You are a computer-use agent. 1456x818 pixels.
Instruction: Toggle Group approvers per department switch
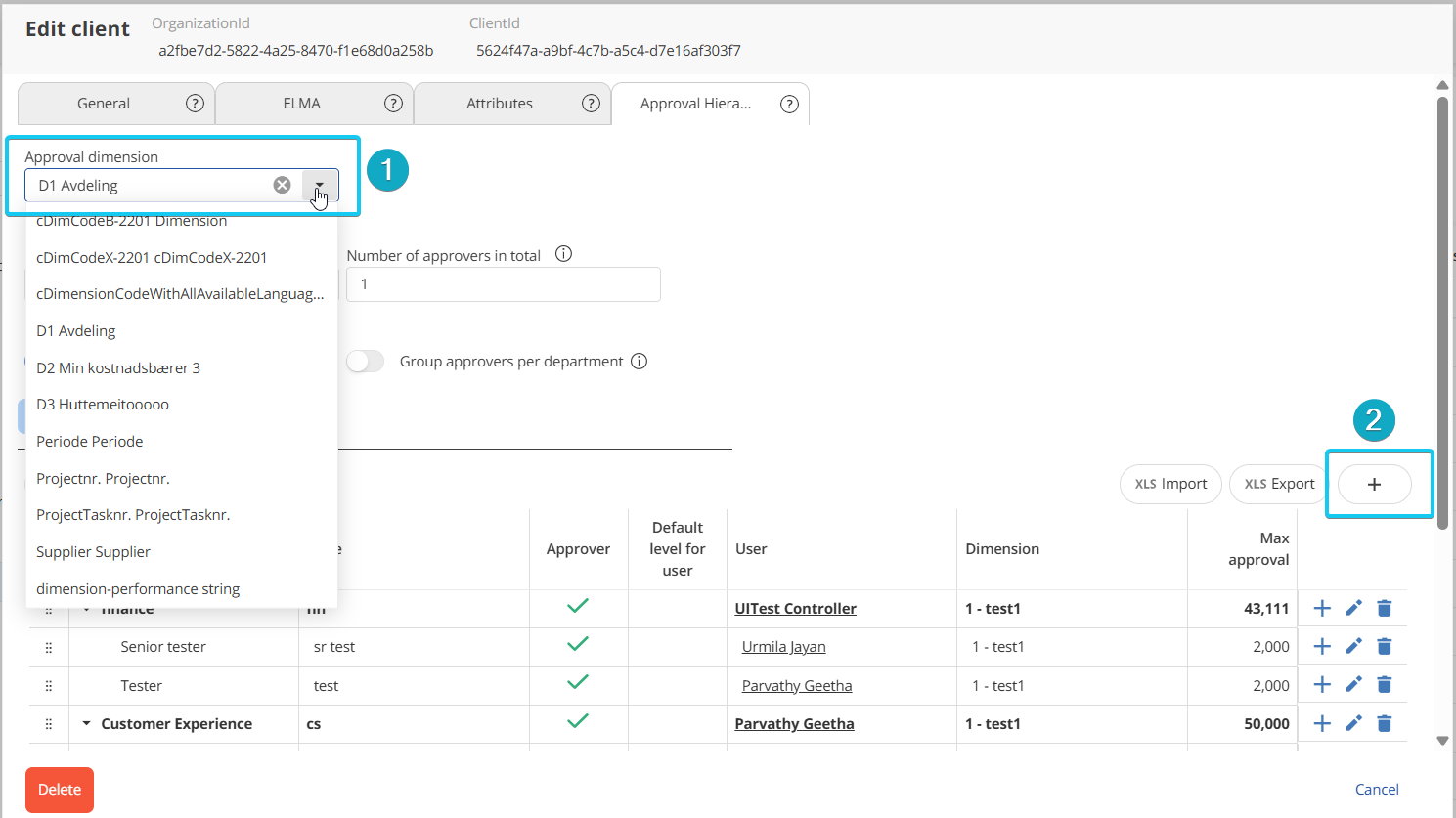pyautogui.click(x=365, y=362)
